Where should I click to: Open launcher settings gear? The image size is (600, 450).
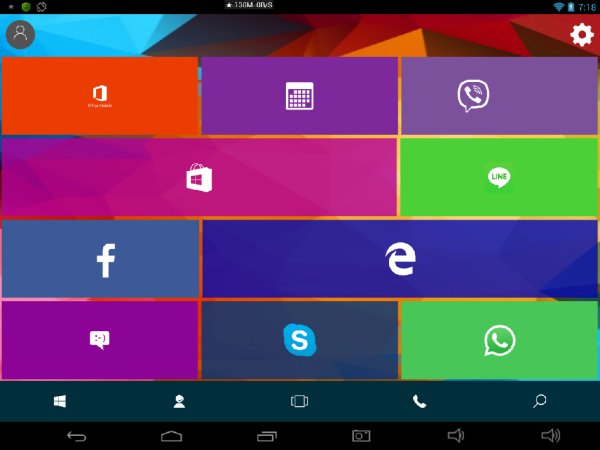[x=582, y=35]
